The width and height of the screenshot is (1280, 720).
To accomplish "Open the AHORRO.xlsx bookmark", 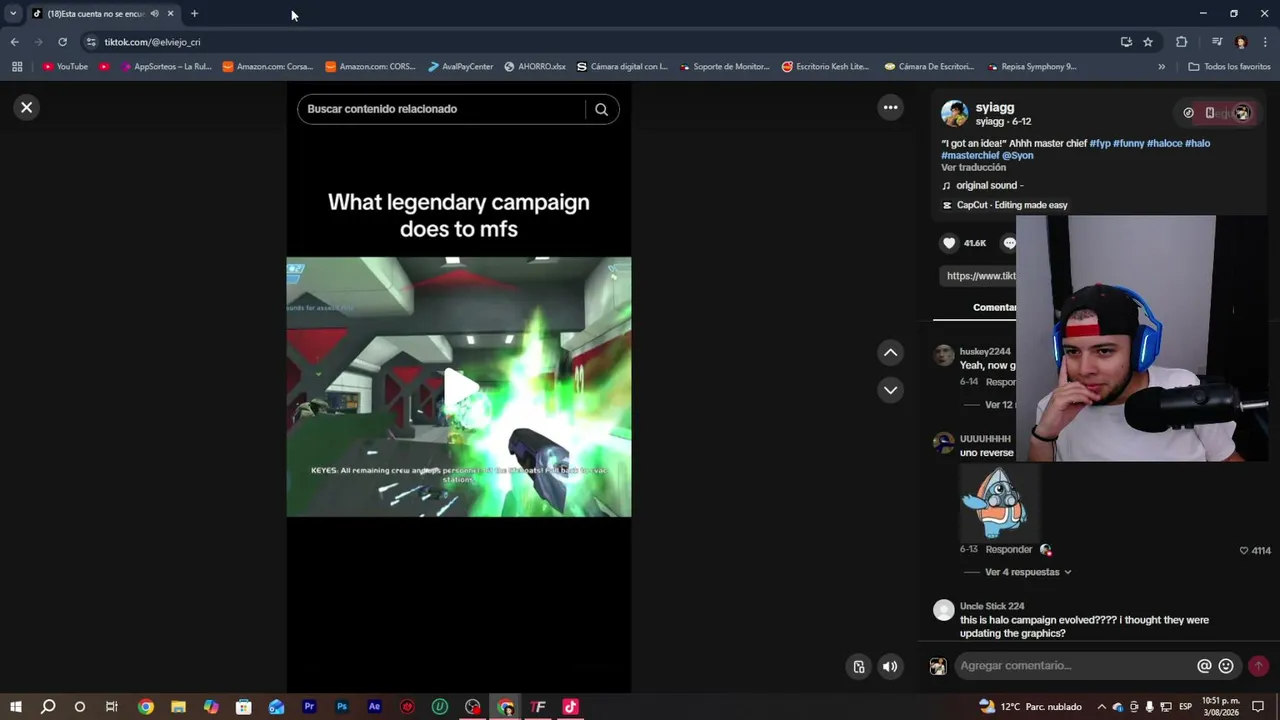I will tap(536, 67).
